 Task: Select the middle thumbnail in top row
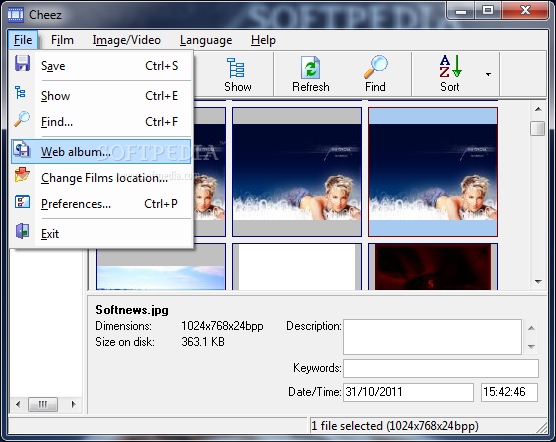pos(297,172)
